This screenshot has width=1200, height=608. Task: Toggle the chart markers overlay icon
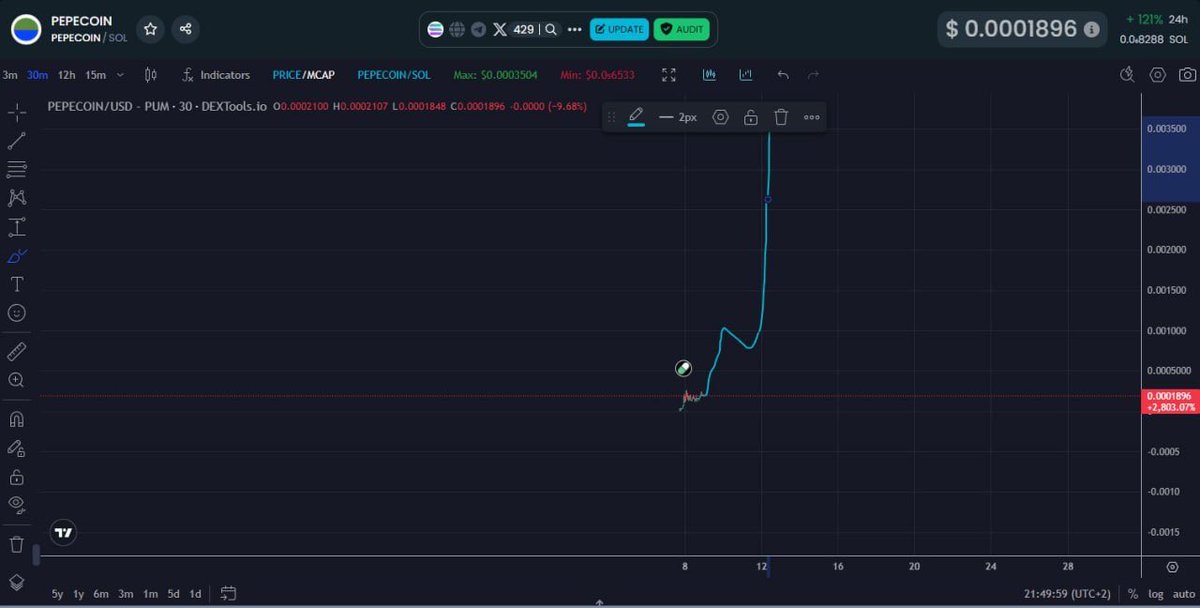pos(746,75)
